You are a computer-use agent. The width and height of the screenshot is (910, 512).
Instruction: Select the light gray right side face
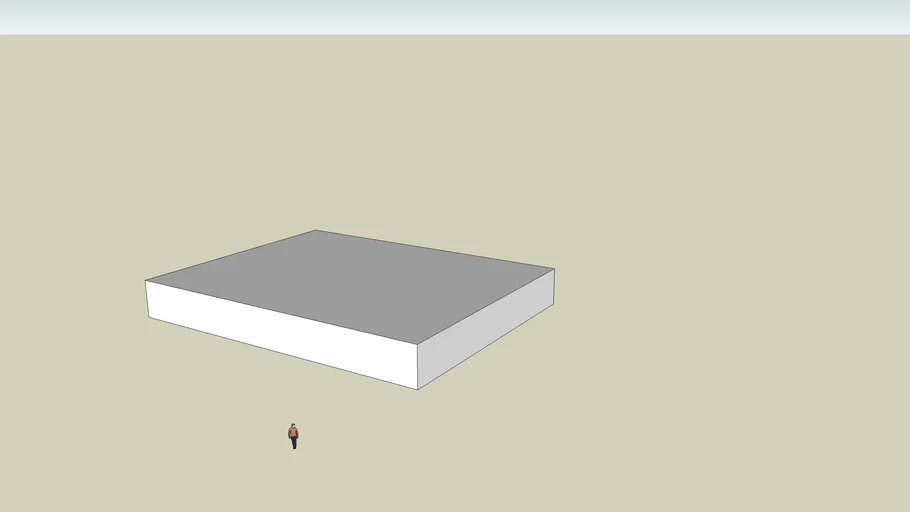click(486, 329)
